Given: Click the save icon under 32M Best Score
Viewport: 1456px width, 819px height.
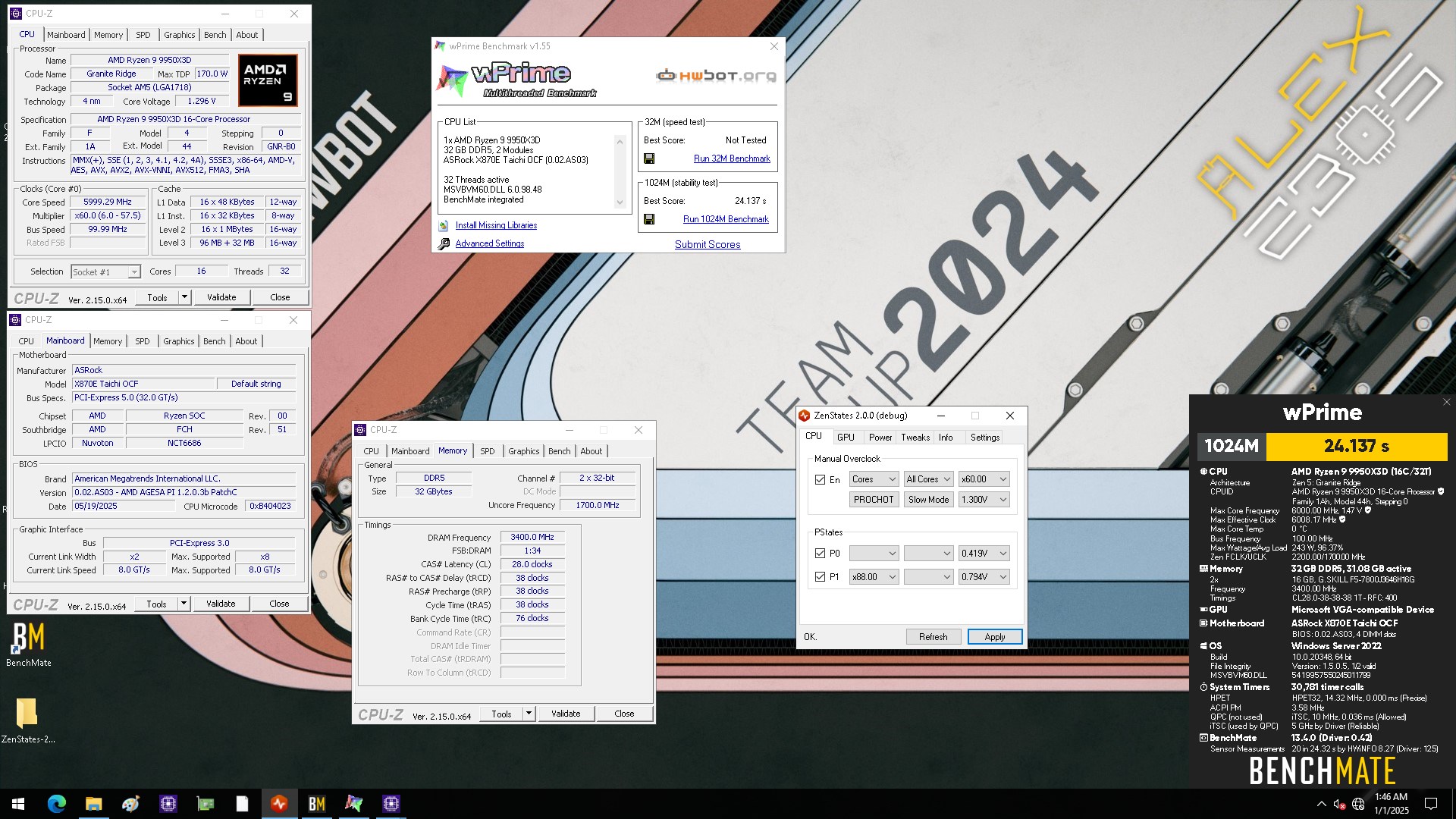Looking at the screenshot, I should [648, 158].
